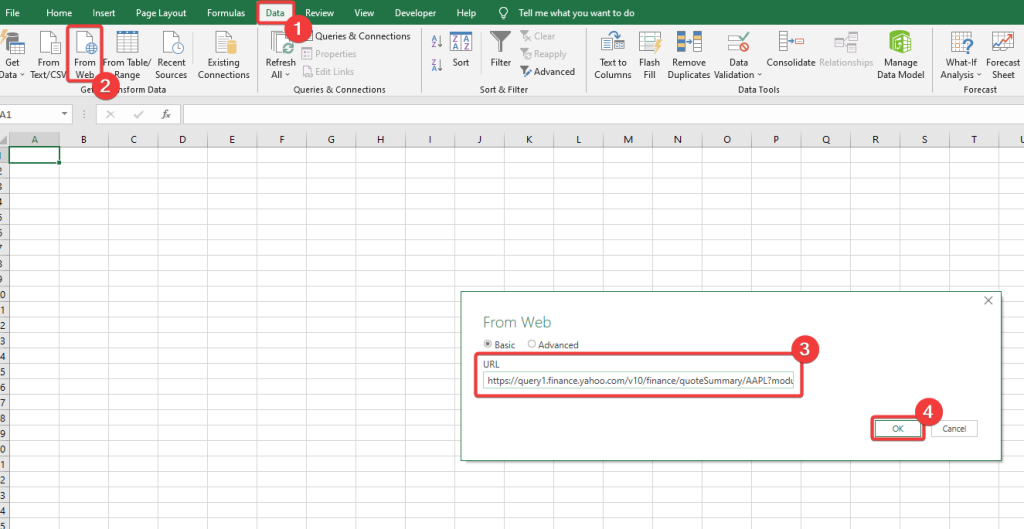The width and height of the screenshot is (1024, 529).
Task: Open Manage Data Model
Action: click(901, 56)
